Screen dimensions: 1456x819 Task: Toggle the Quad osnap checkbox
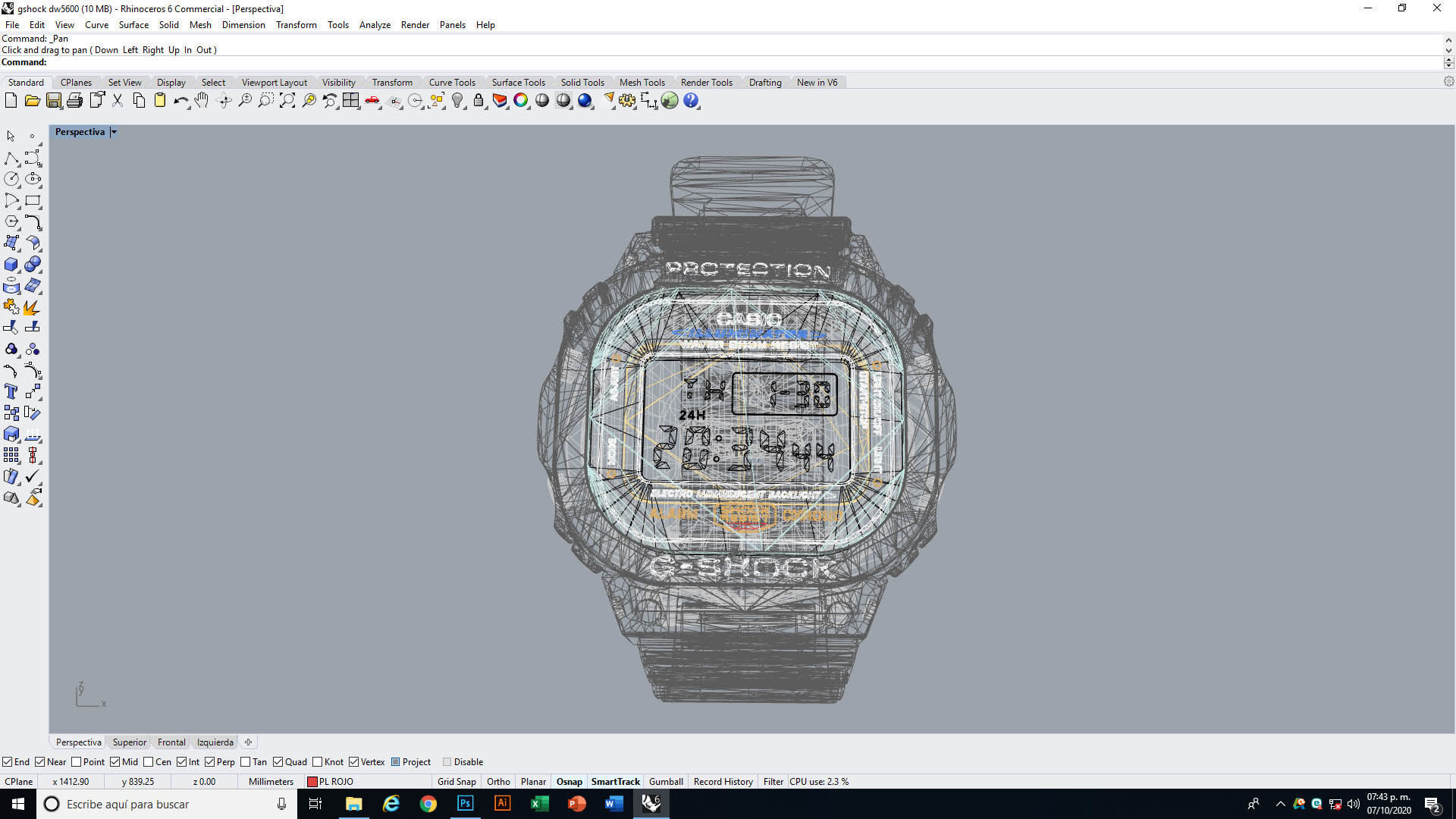point(278,762)
